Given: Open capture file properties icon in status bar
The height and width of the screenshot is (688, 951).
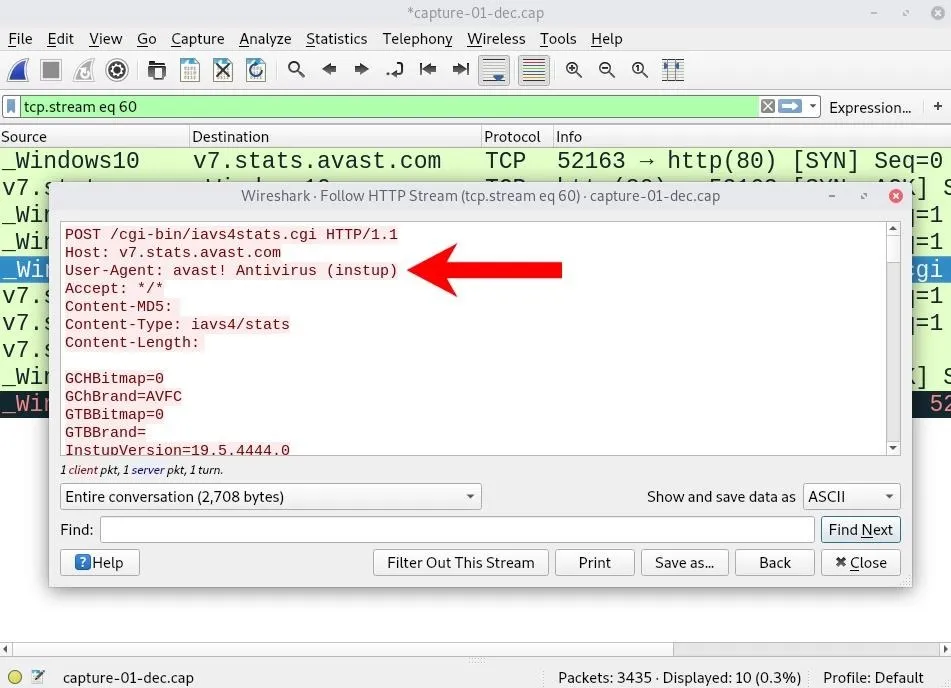Looking at the screenshot, I should click(x=38, y=676).
